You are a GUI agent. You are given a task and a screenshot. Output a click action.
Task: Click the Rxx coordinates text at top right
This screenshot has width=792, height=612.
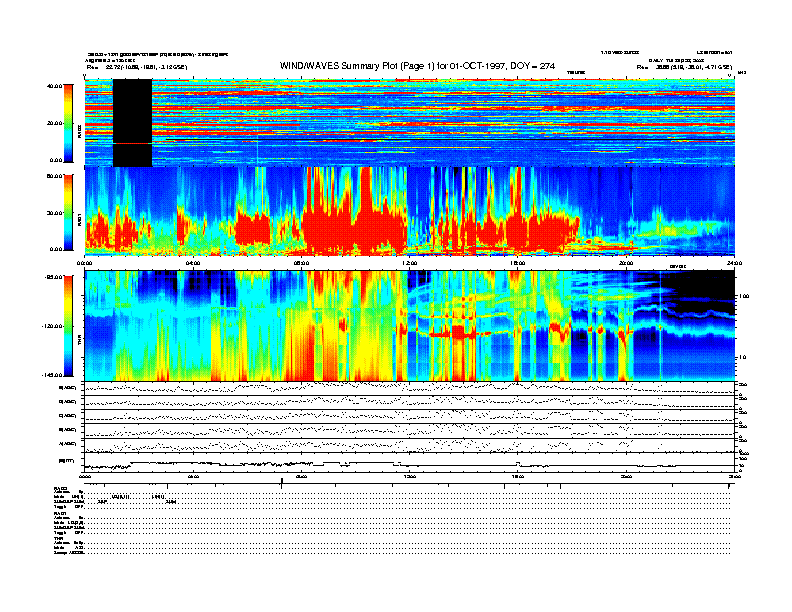(684, 67)
